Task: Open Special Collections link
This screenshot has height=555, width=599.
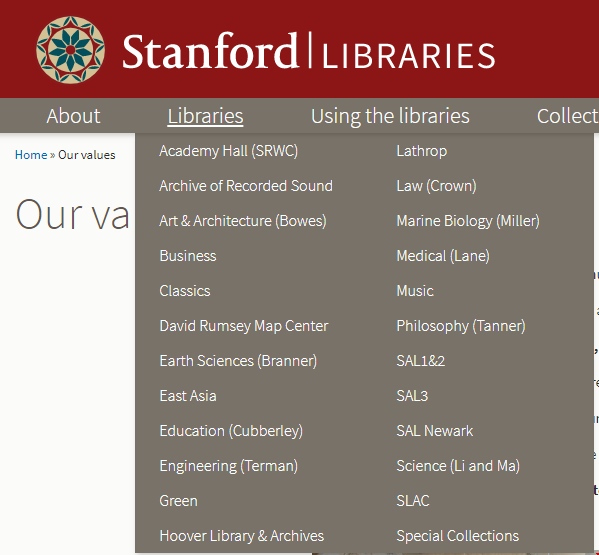Action: tap(457, 536)
